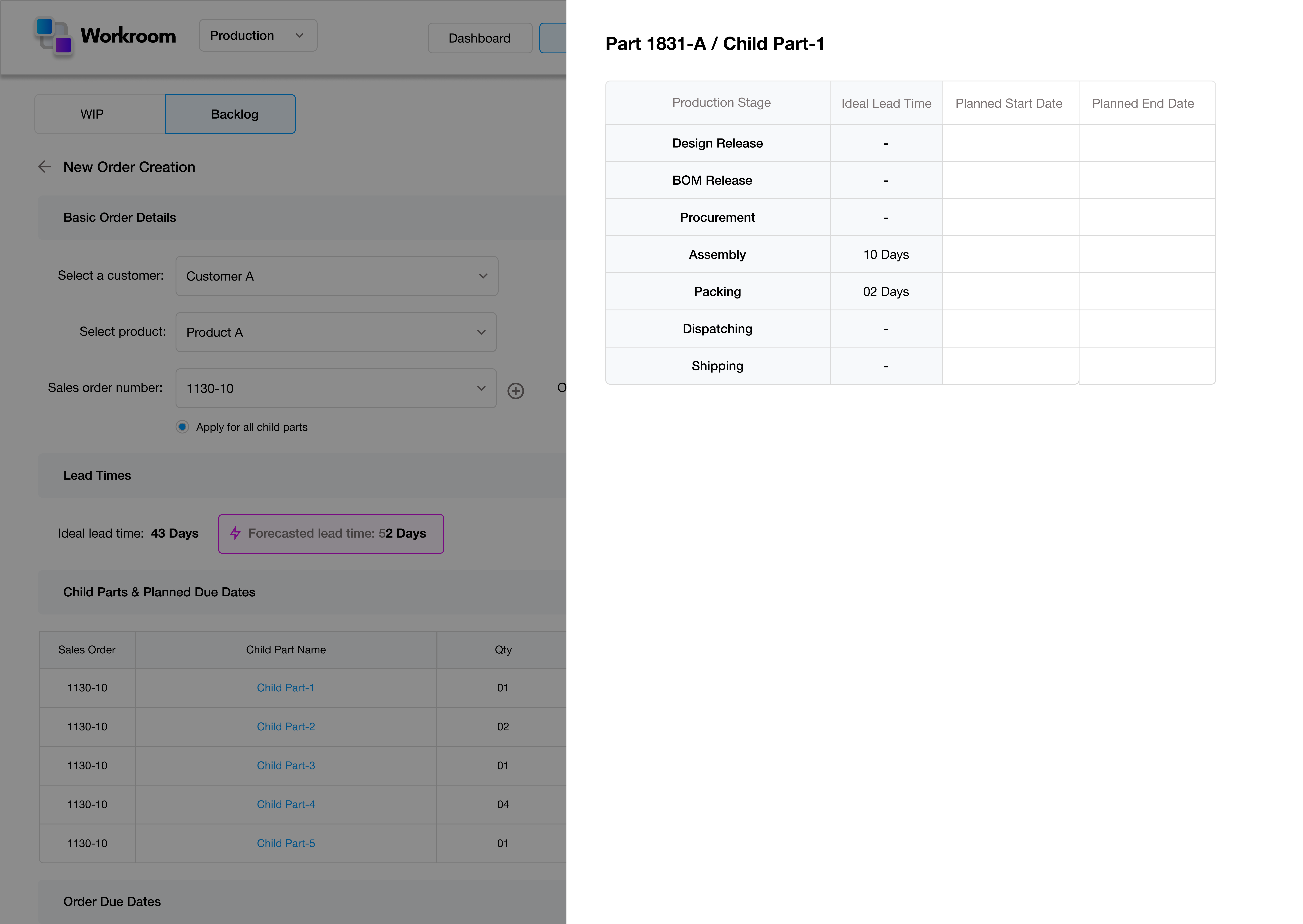The image size is (1303, 924).
Task: Open Child Part-5 details link
Action: pyautogui.click(x=286, y=843)
